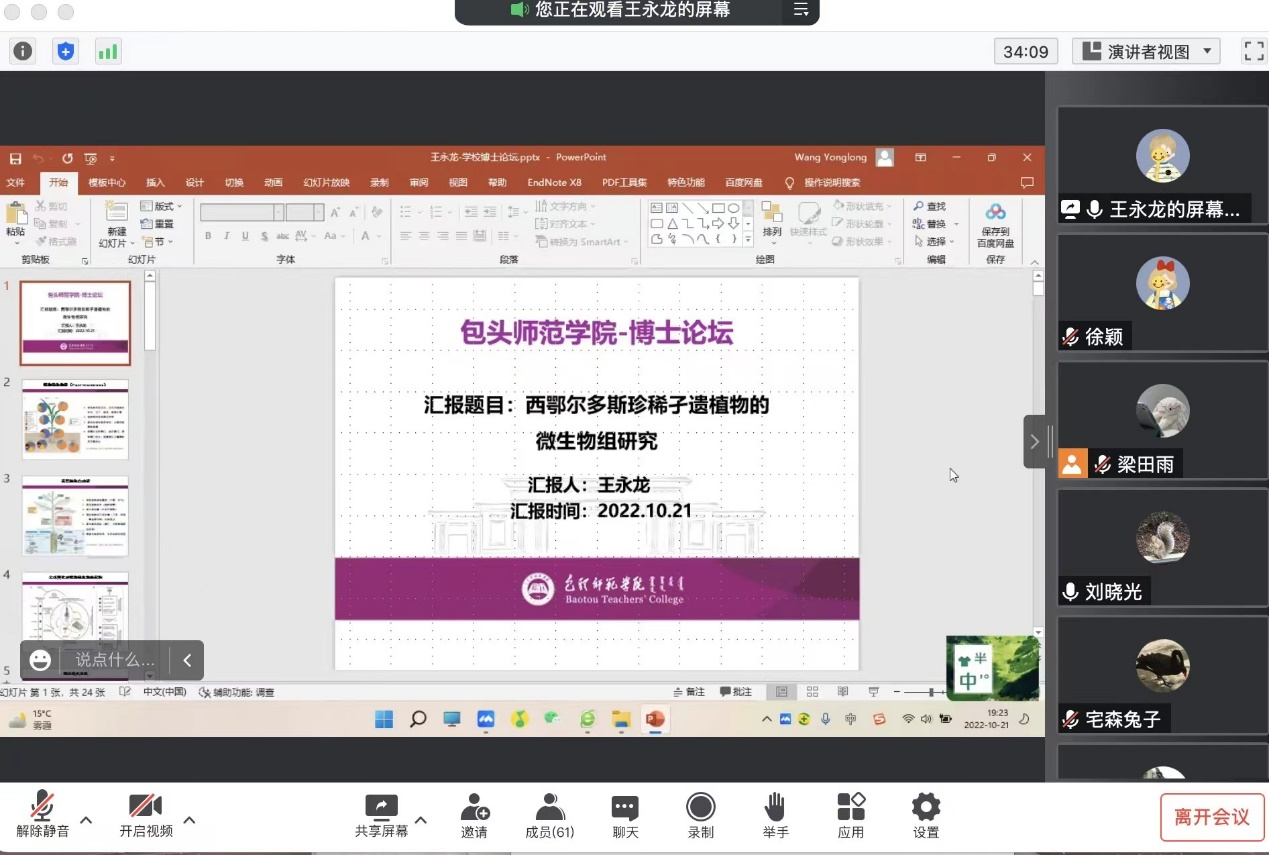Open the 聊天 chat panel
The height and width of the screenshot is (855, 1269).
click(625, 814)
